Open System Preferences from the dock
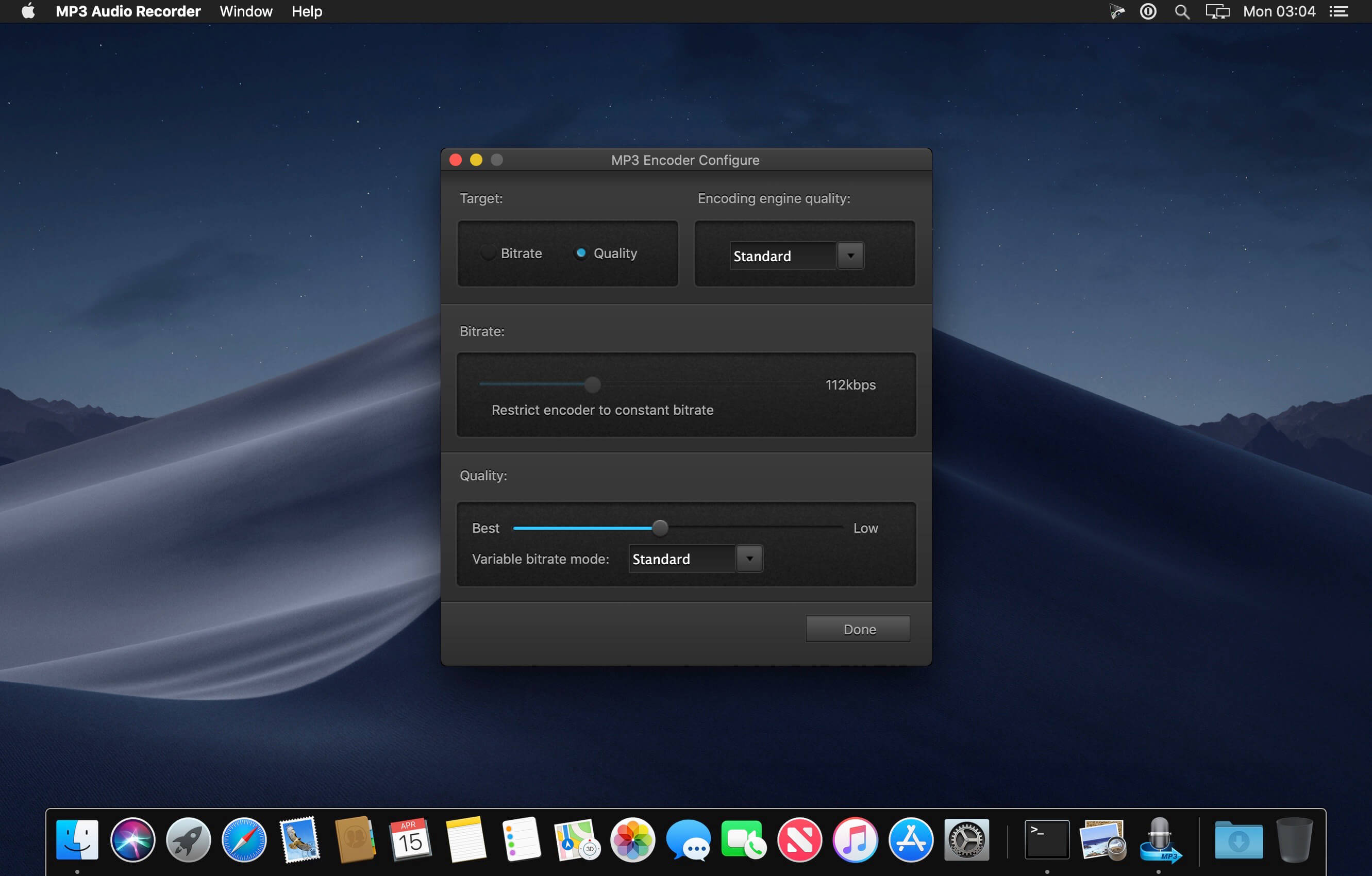Viewport: 1372px width, 876px height. [x=966, y=839]
